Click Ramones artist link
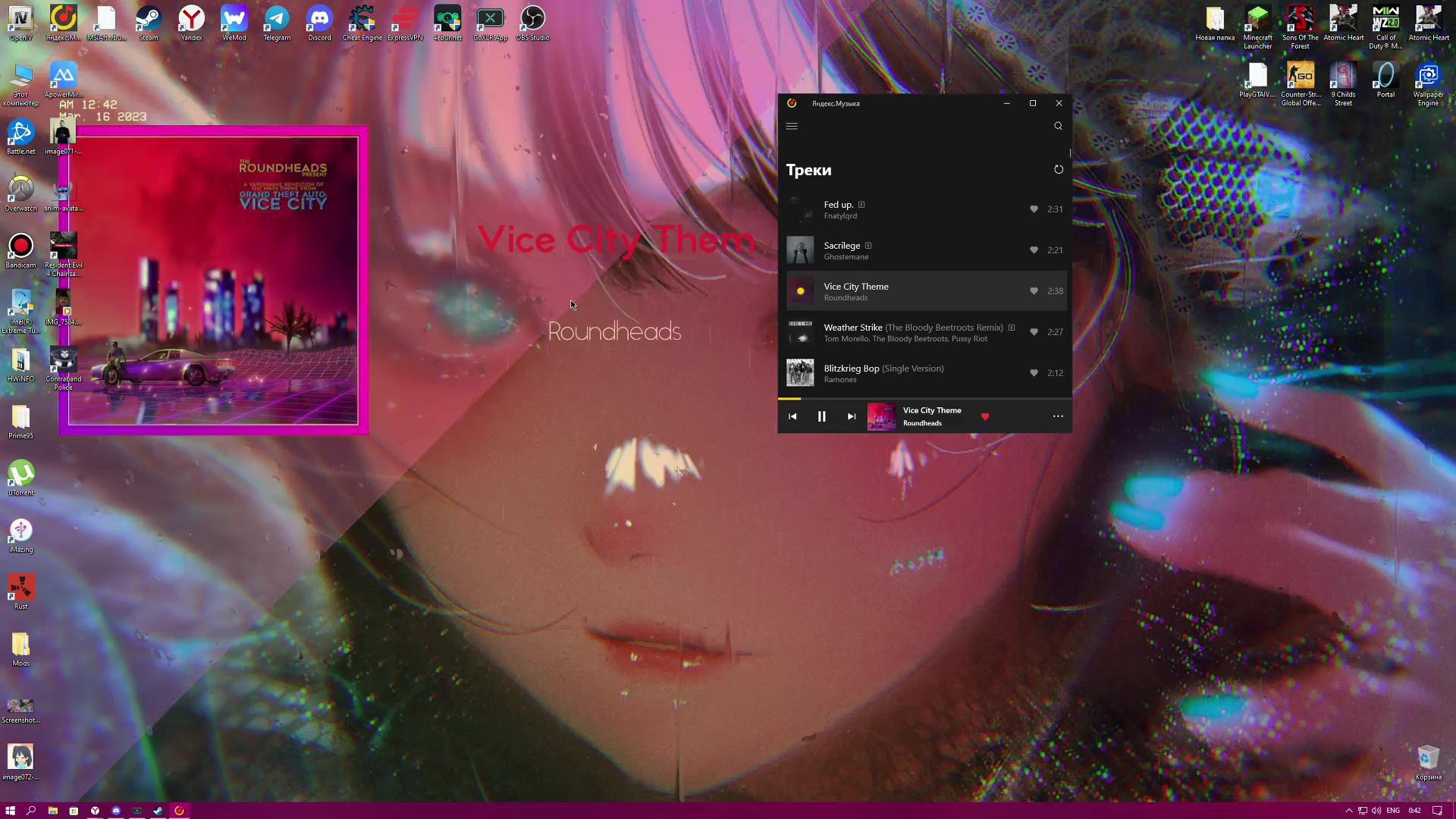The width and height of the screenshot is (1456, 819). pyautogui.click(x=839, y=380)
